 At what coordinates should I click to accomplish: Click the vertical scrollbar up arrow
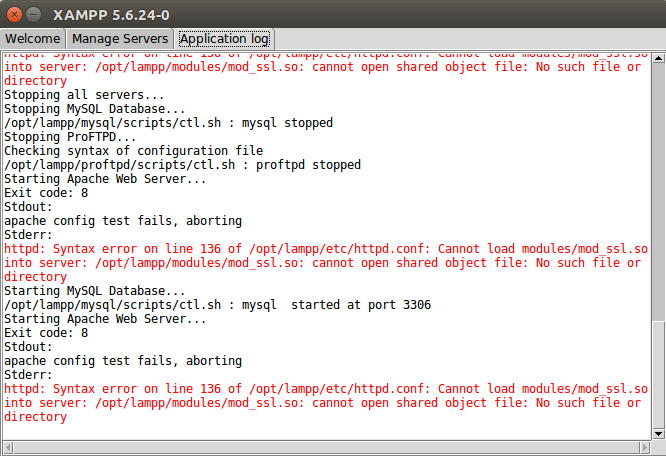(x=658, y=58)
